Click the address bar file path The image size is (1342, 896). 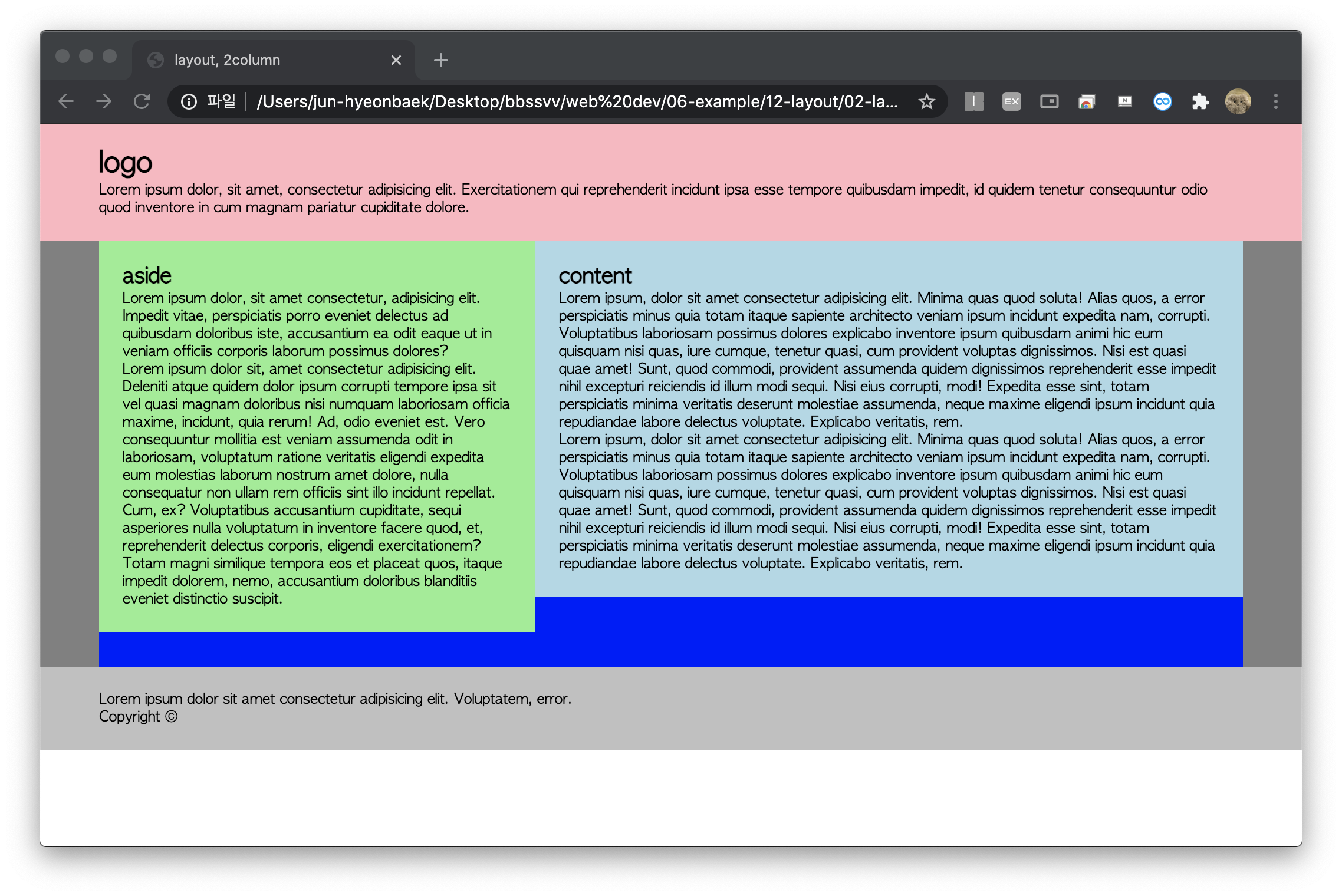coord(577,101)
